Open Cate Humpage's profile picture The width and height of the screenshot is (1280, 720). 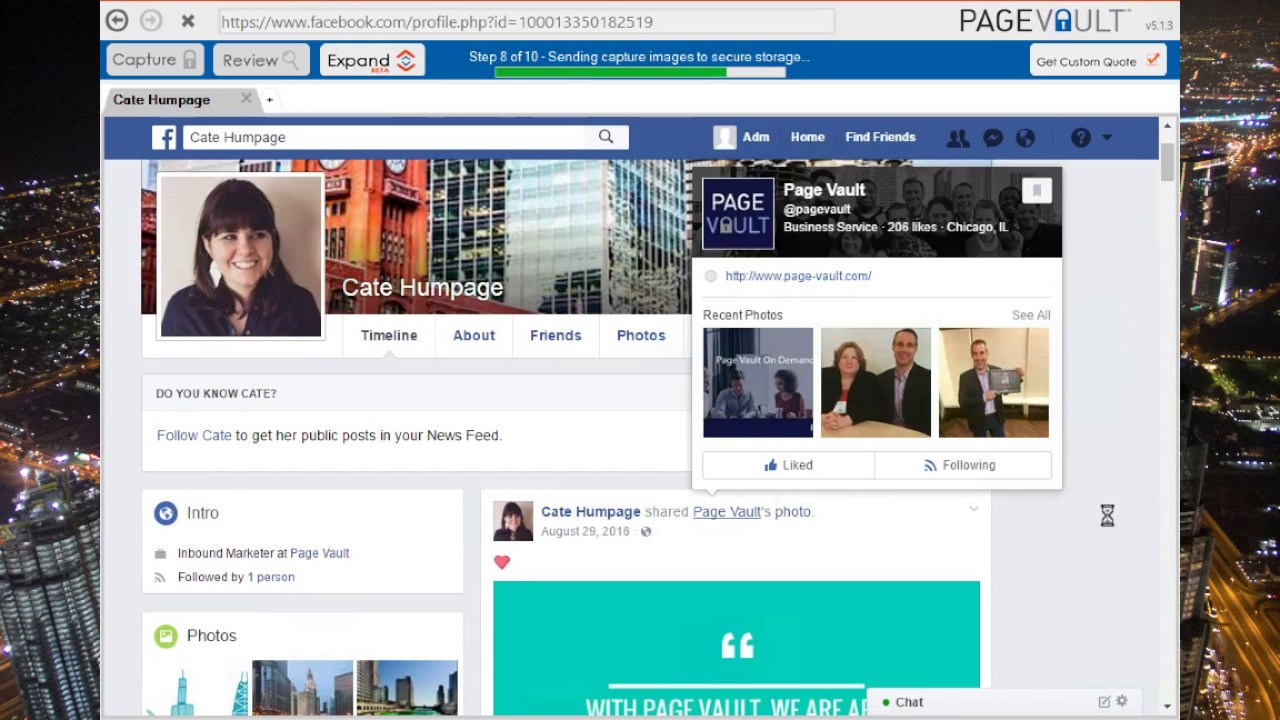pos(241,257)
